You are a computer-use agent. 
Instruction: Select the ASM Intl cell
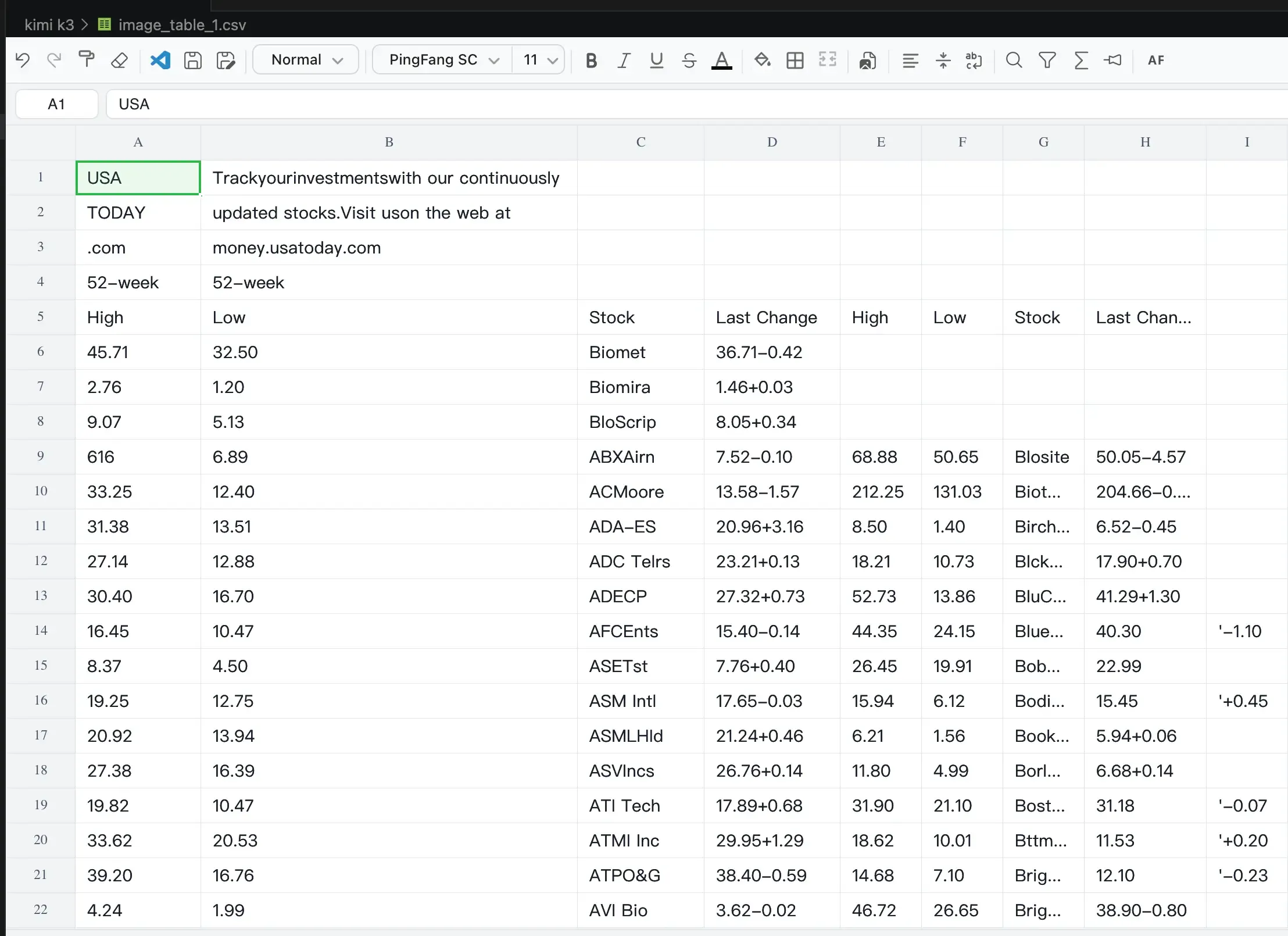pos(641,701)
